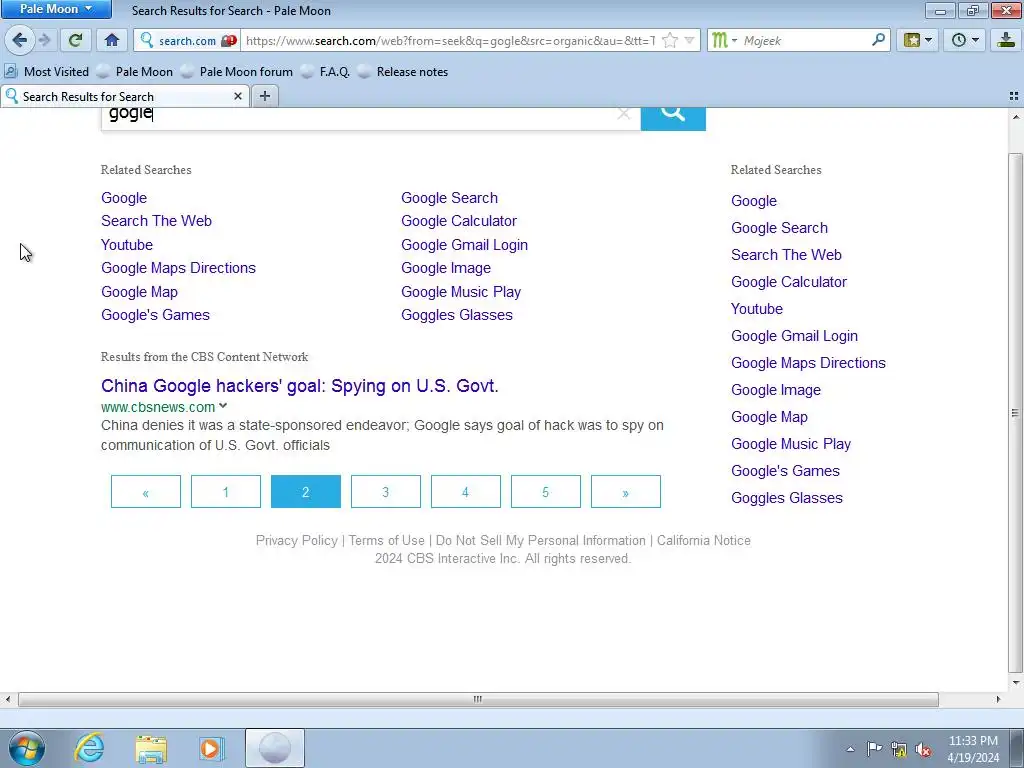Image resolution: width=1024 pixels, height=768 pixels.
Task: Click the muted volume tray icon
Action: coord(923,749)
